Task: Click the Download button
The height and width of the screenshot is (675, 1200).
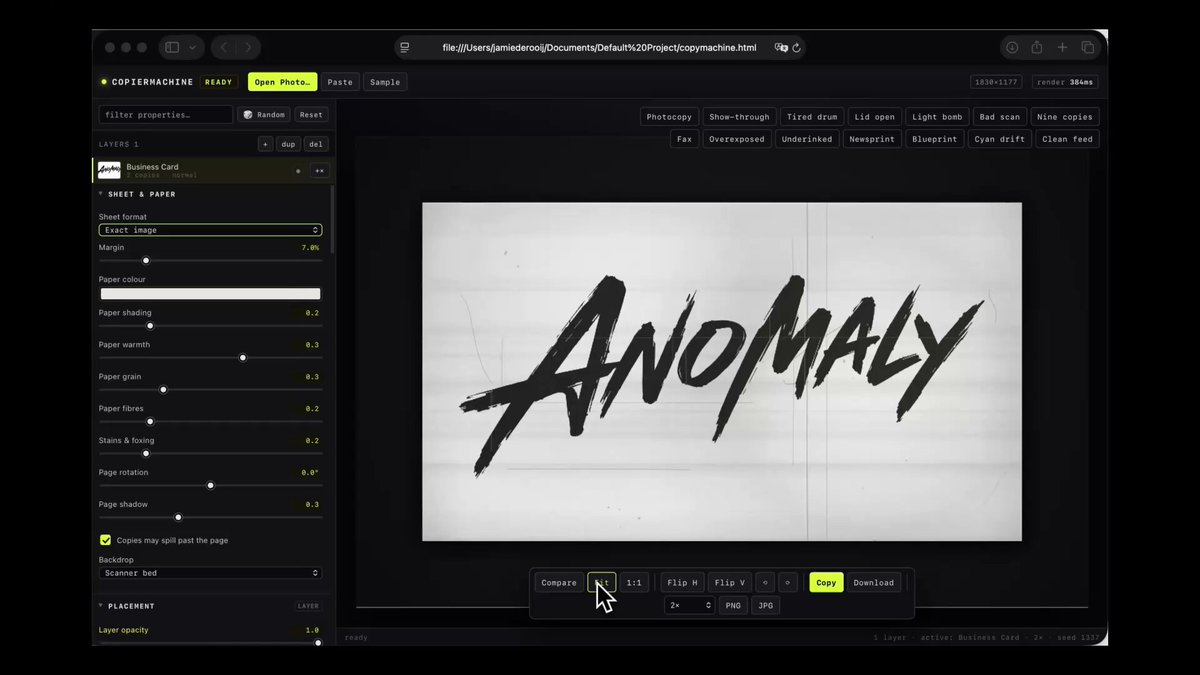Action: pos(874,582)
